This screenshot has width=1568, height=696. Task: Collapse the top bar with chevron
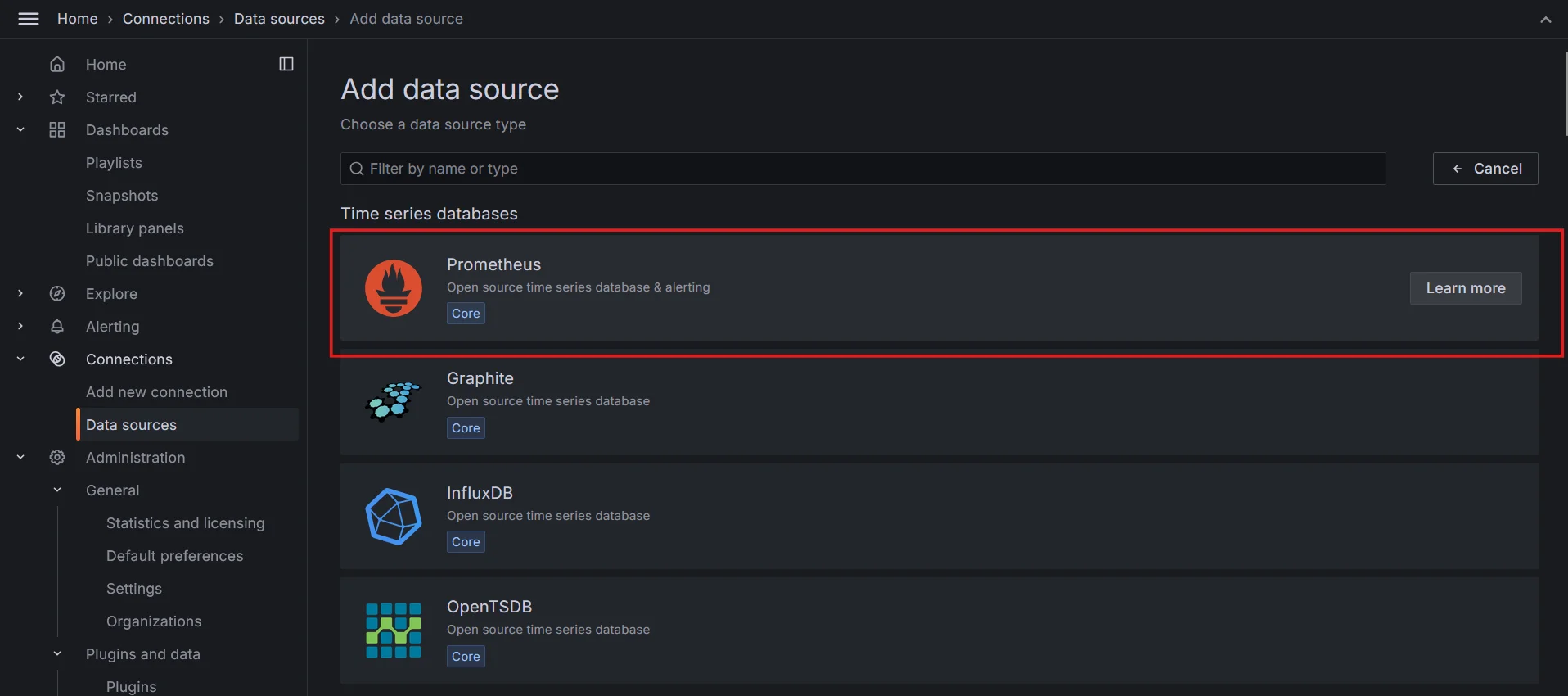pyautogui.click(x=1545, y=20)
